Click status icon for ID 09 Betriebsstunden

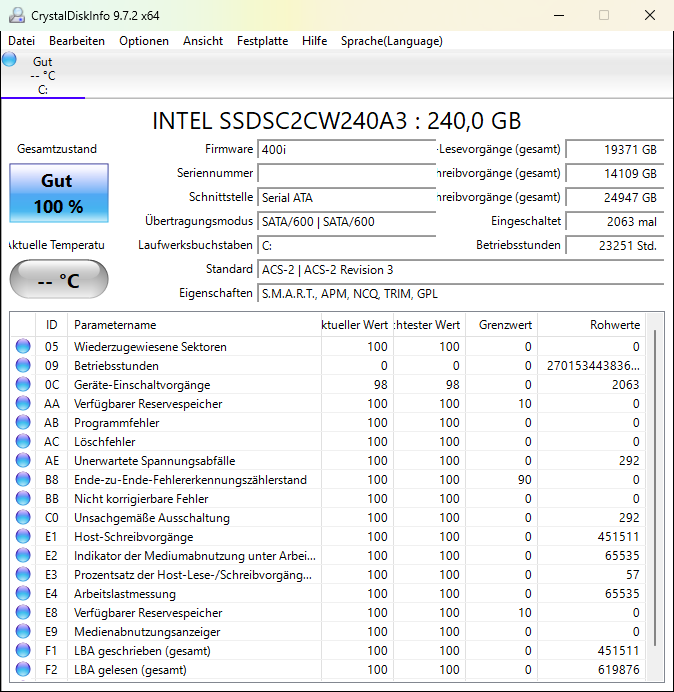(x=23, y=365)
